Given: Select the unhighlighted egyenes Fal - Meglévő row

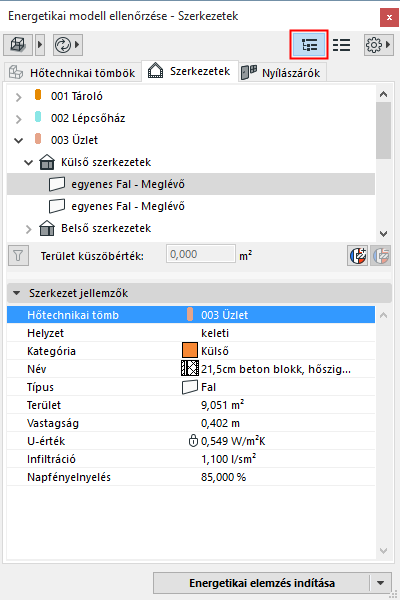Looking at the screenshot, I should pyautogui.click(x=191, y=206).
